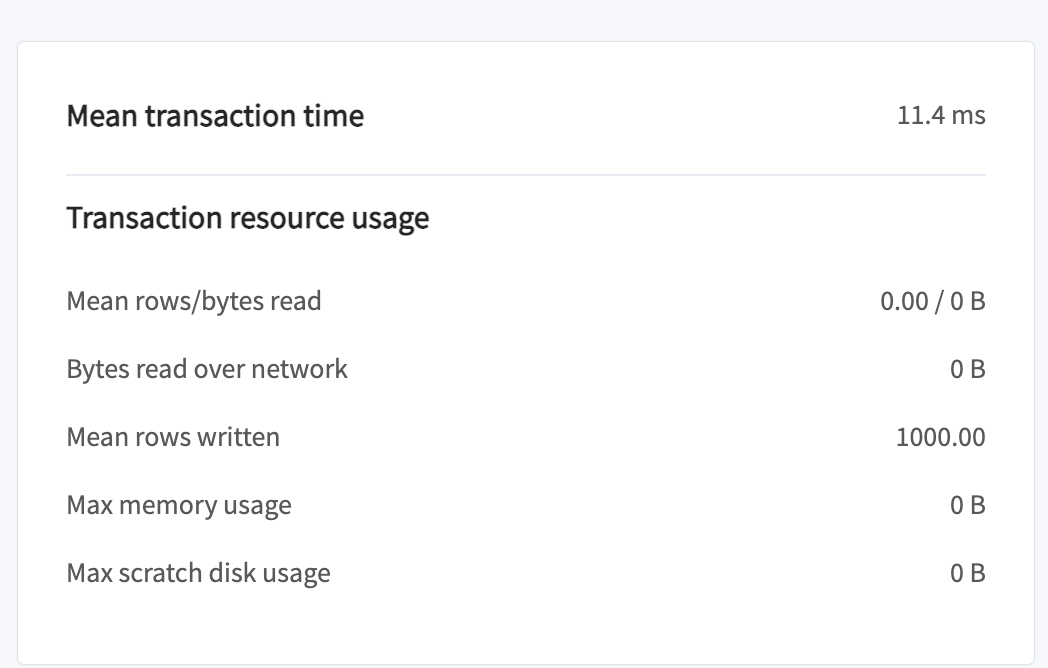The image size is (1048, 668).
Task: Select the 11.4 ms value
Action: (941, 116)
